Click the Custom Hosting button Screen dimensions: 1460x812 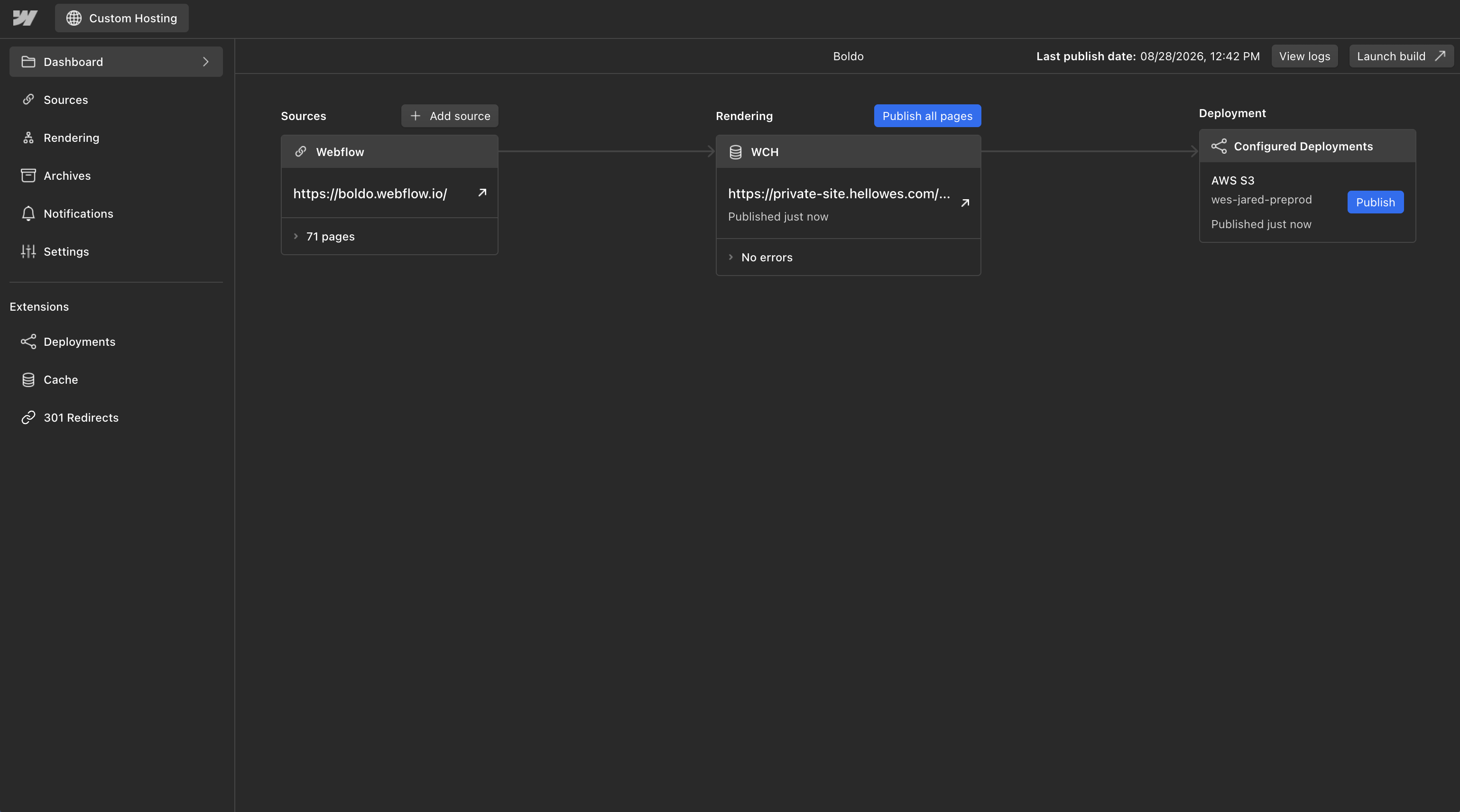coord(122,18)
